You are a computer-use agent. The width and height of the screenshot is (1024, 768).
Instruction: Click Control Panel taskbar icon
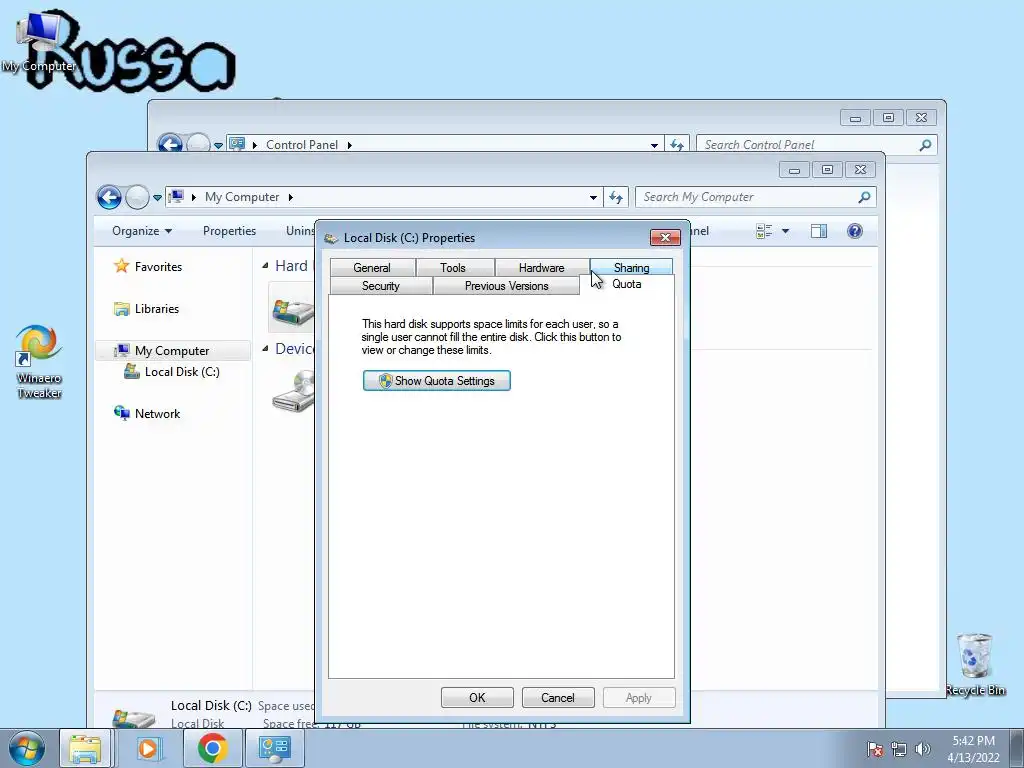[274, 748]
